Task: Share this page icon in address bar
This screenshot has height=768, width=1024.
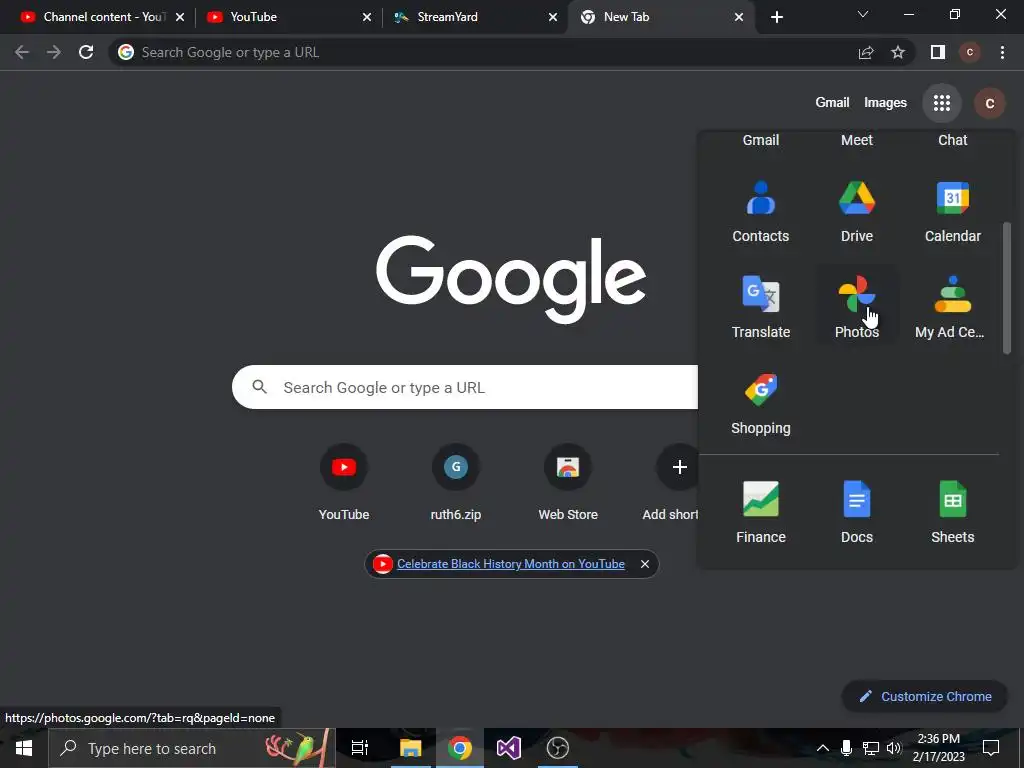Action: coord(866,52)
